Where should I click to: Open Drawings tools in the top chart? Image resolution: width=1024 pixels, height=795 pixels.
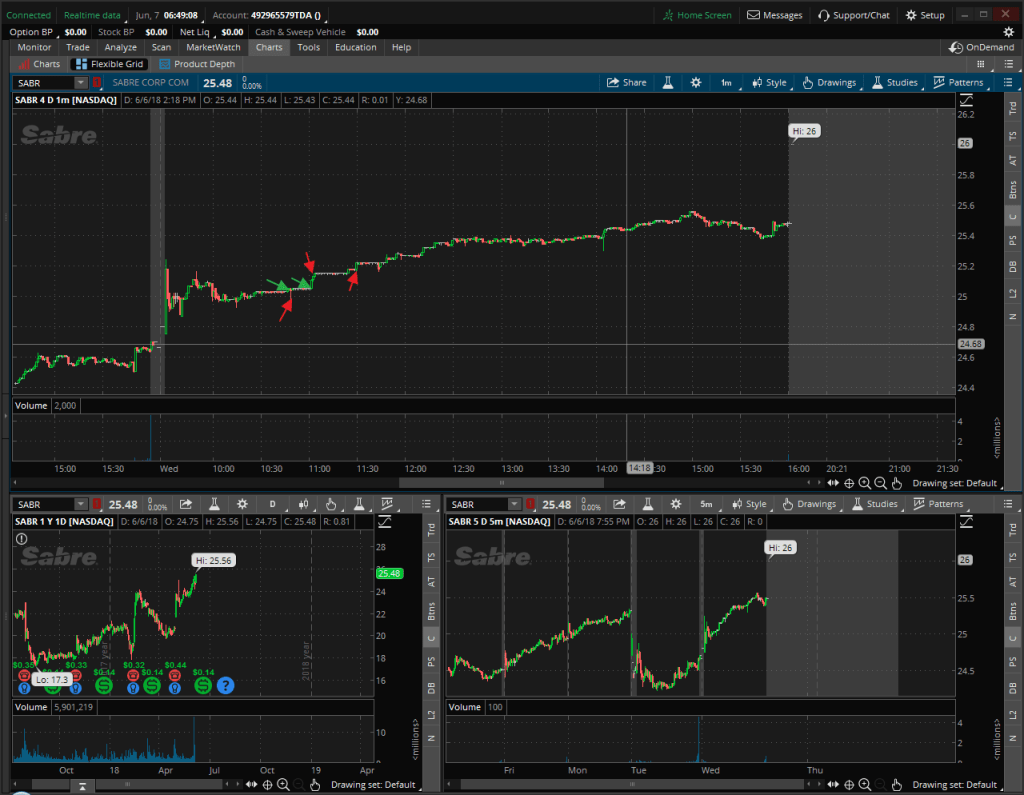click(x=828, y=83)
